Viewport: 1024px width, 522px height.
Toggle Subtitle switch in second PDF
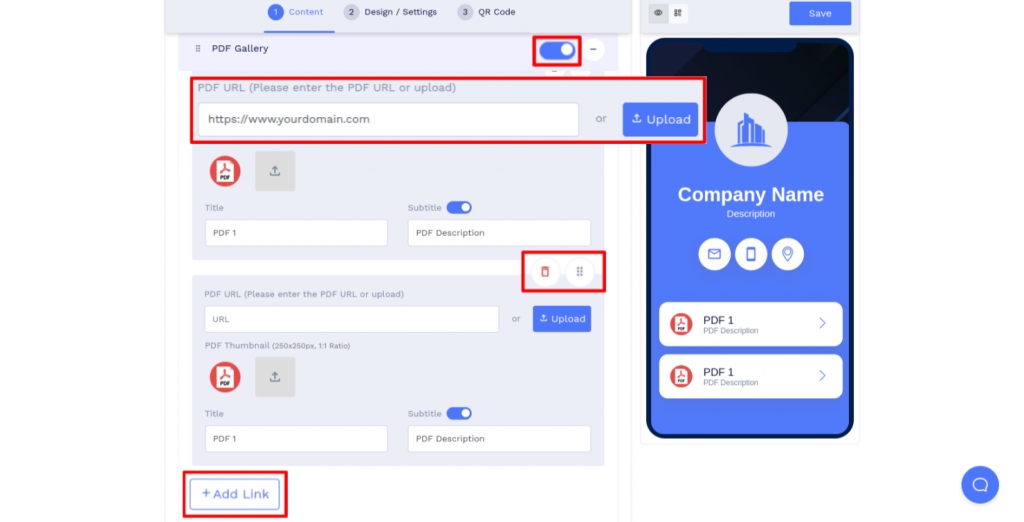pyautogui.click(x=459, y=413)
